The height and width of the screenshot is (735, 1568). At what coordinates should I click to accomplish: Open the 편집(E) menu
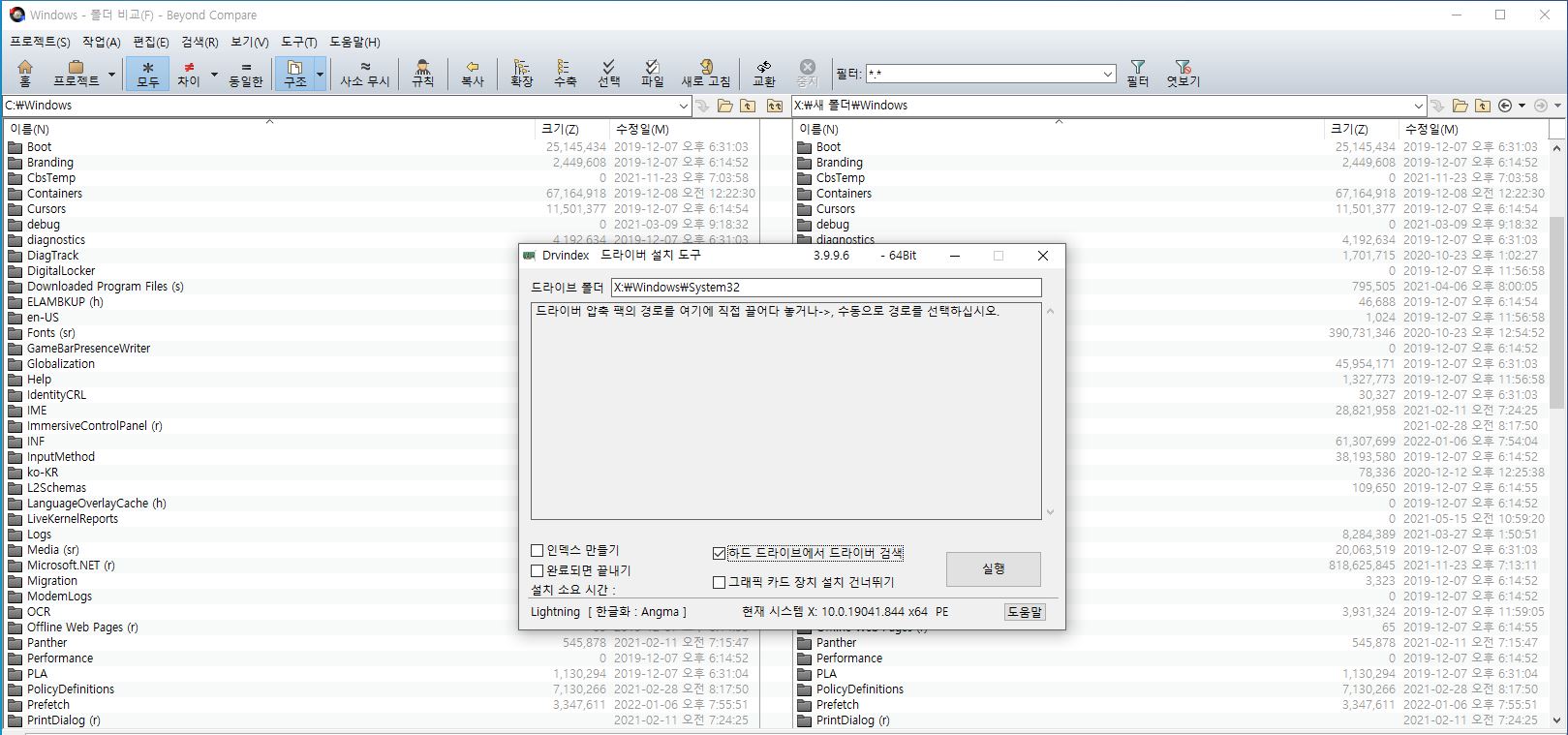click(151, 42)
